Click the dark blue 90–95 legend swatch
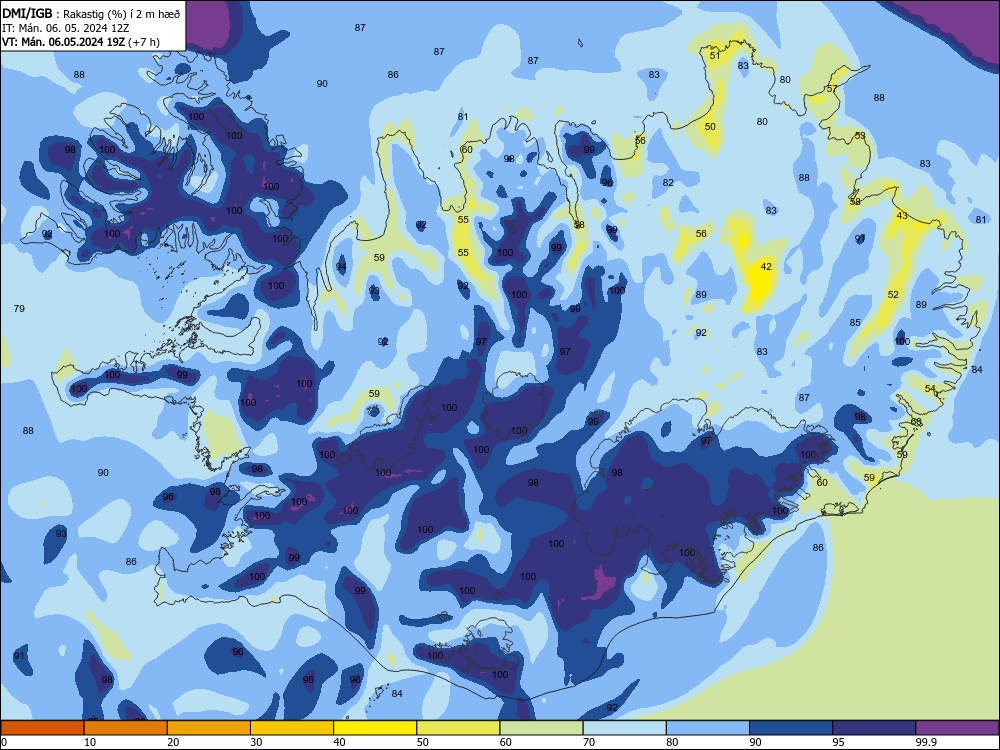The width and height of the screenshot is (1000, 750). 791,728
